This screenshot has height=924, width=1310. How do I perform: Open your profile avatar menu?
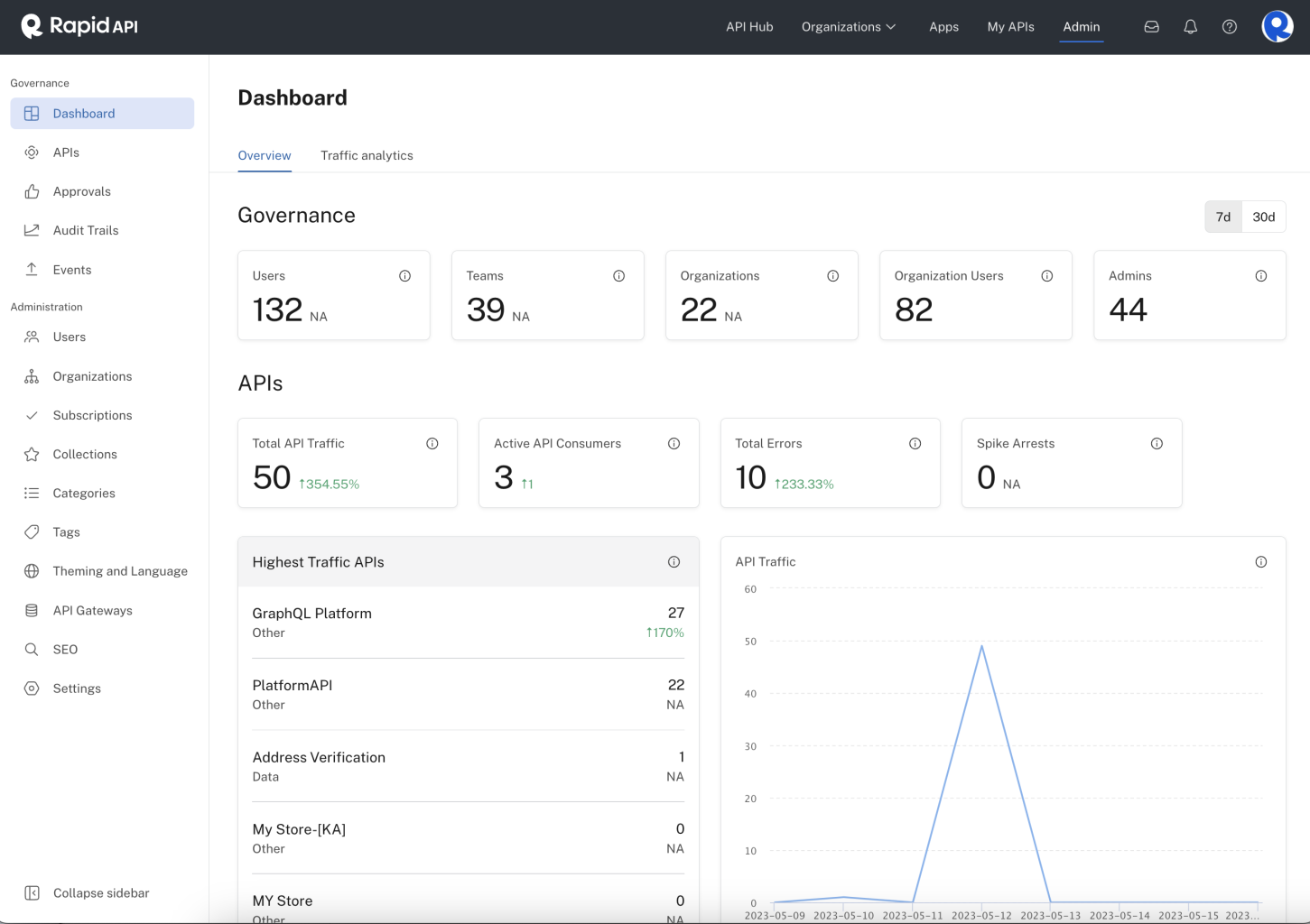coord(1277,26)
